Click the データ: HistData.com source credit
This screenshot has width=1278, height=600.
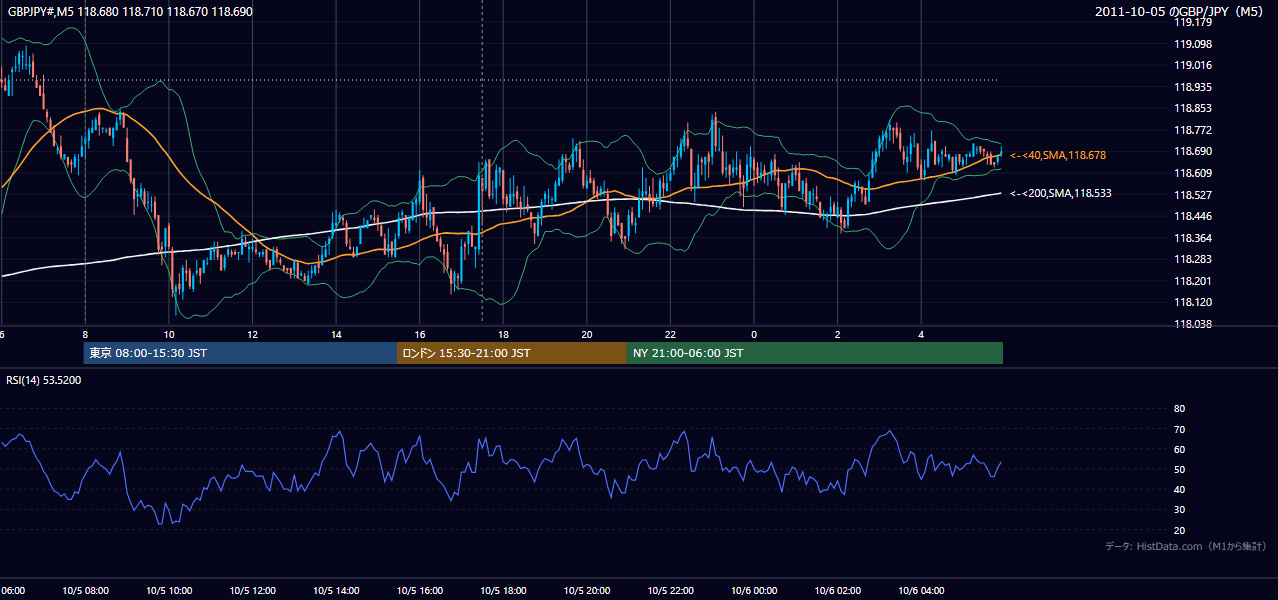[x=1186, y=546]
